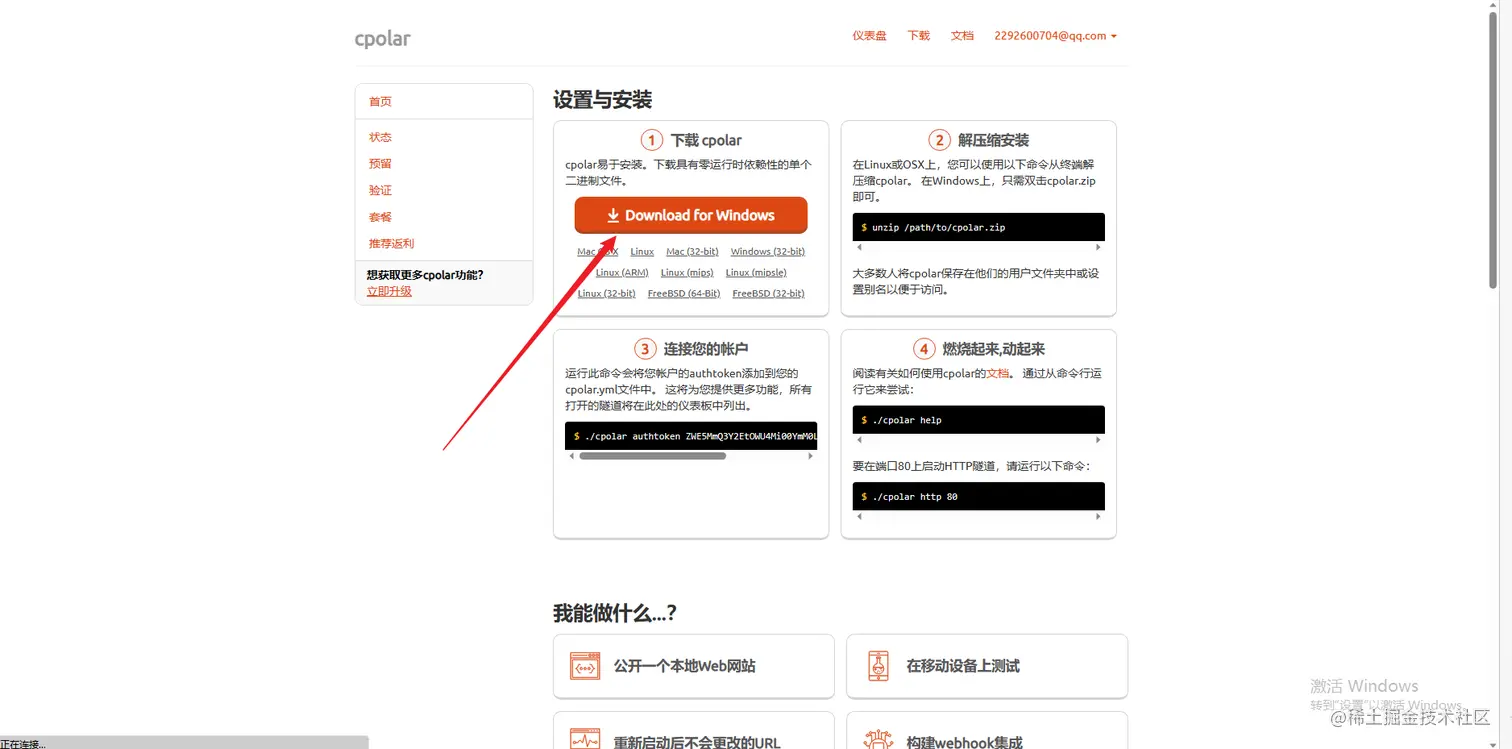The height and width of the screenshot is (749, 1512).
Task: Click right scroll arrow under cpolar http 80 command
Action: tap(1098, 516)
